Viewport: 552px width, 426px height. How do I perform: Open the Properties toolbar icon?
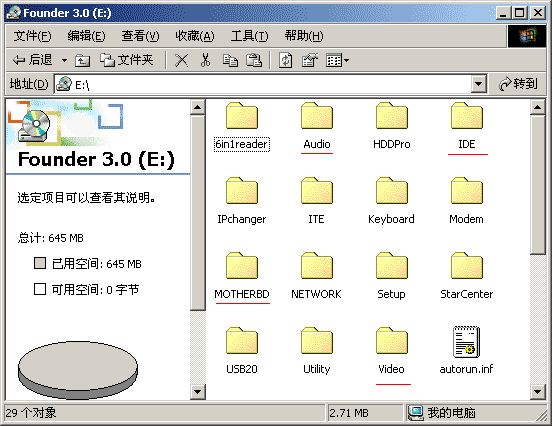[x=310, y=60]
